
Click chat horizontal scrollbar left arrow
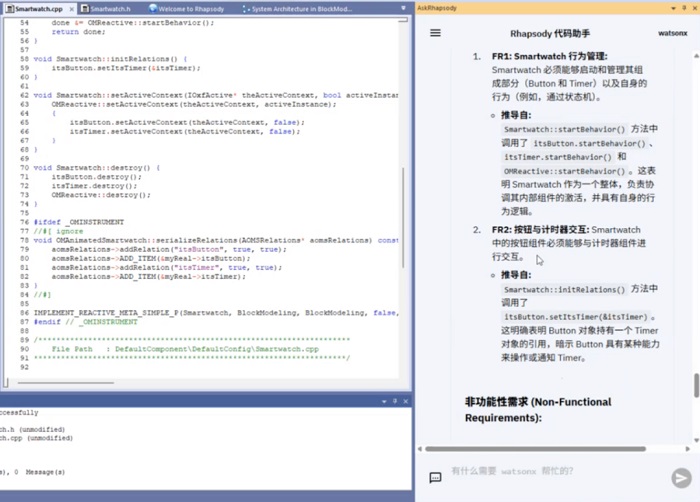tap(420, 449)
